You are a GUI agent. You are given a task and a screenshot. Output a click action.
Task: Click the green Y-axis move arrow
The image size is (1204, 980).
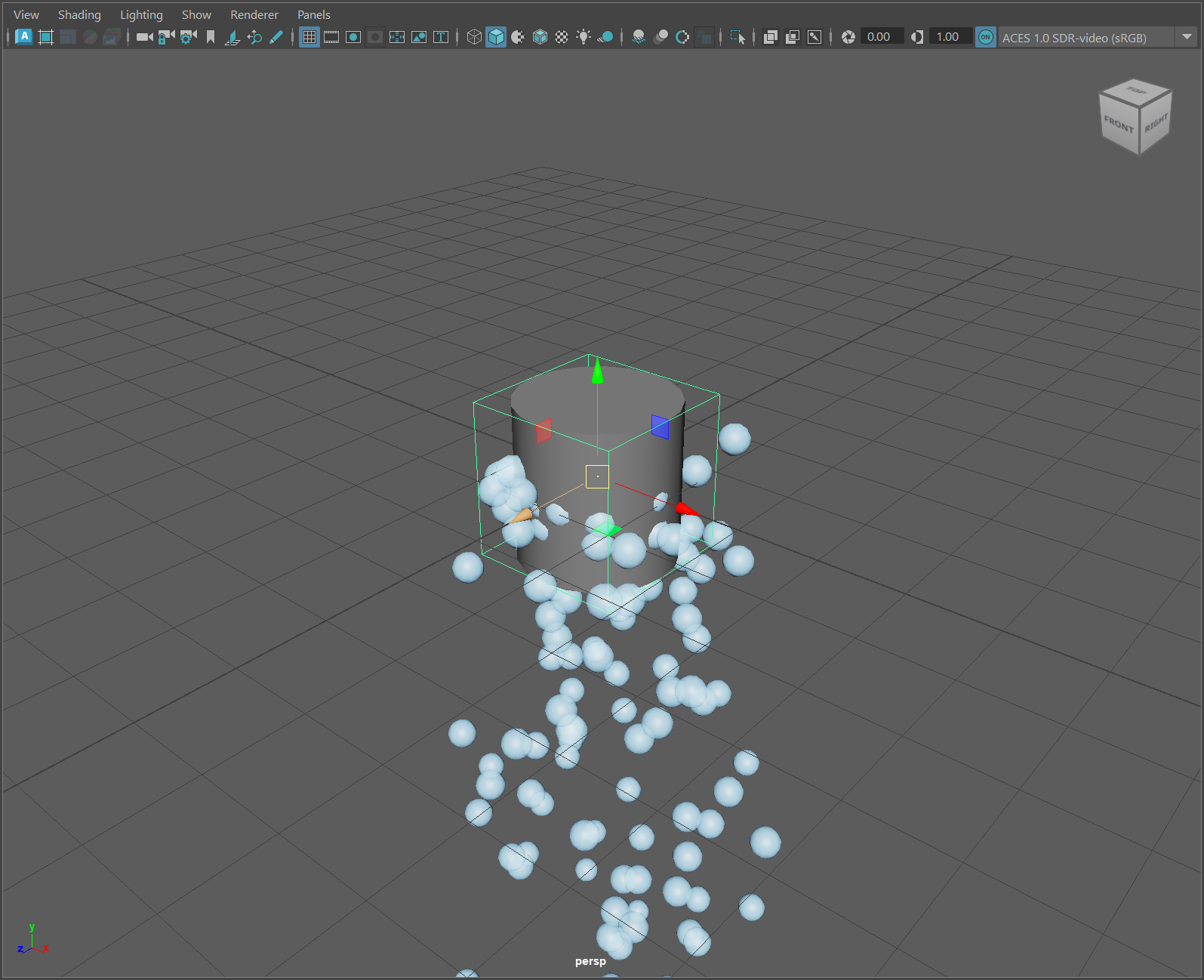(597, 370)
